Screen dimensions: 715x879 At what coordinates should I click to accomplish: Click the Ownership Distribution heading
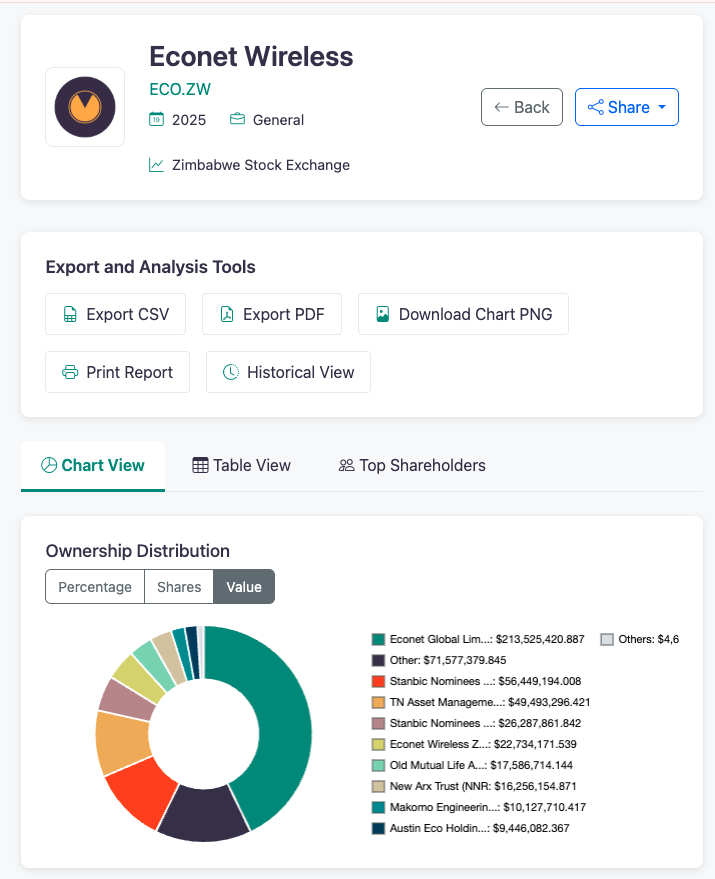137,551
